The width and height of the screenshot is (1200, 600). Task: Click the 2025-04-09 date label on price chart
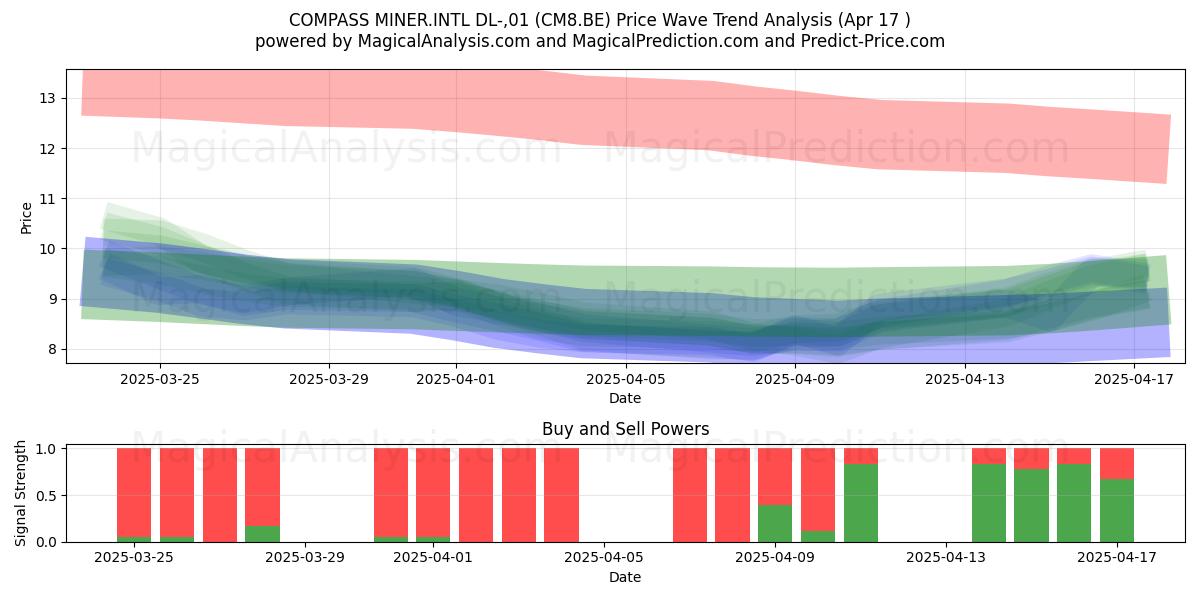click(x=794, y=379)
